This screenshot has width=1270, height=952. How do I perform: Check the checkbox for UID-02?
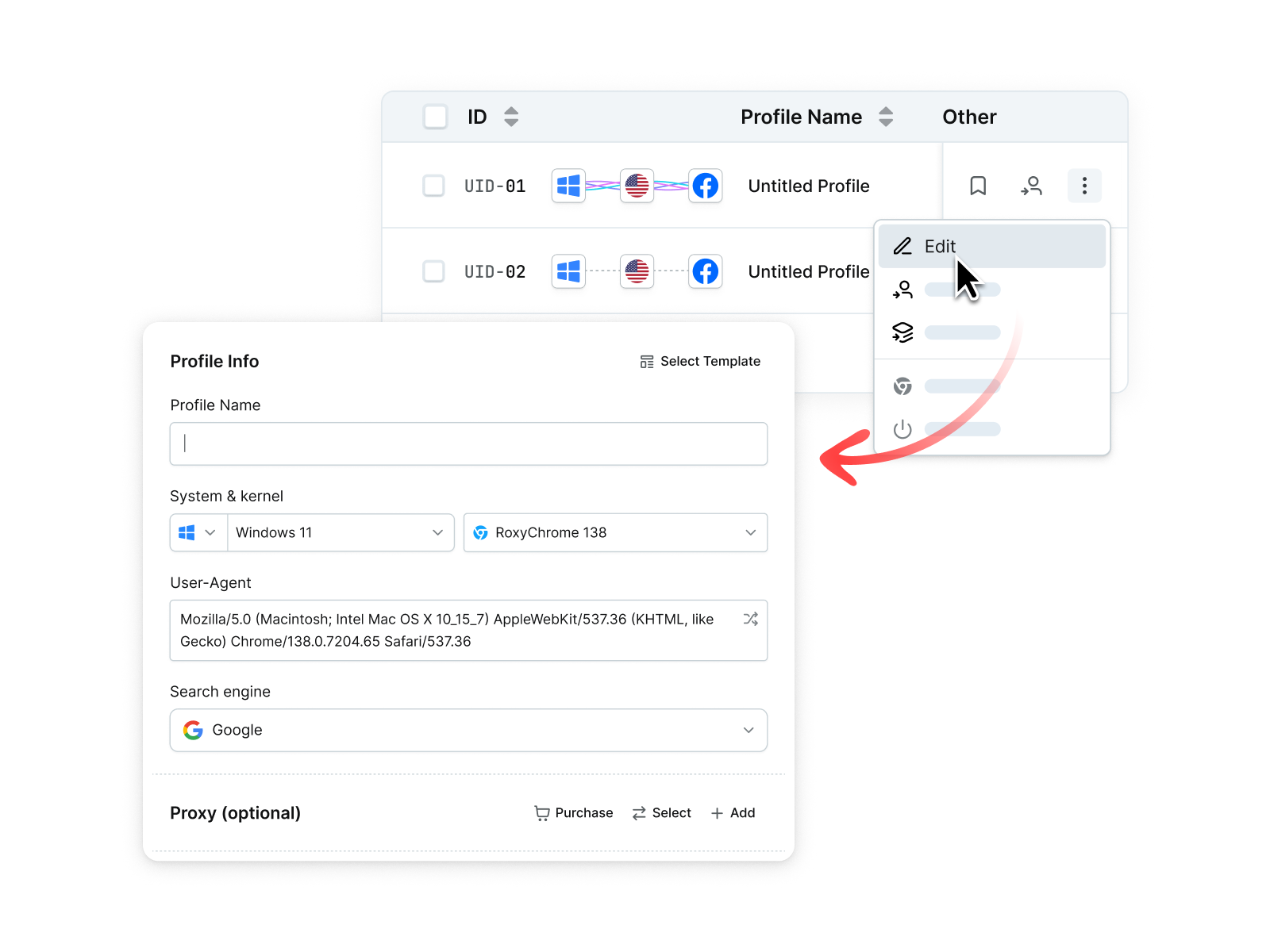click(433, 271)
